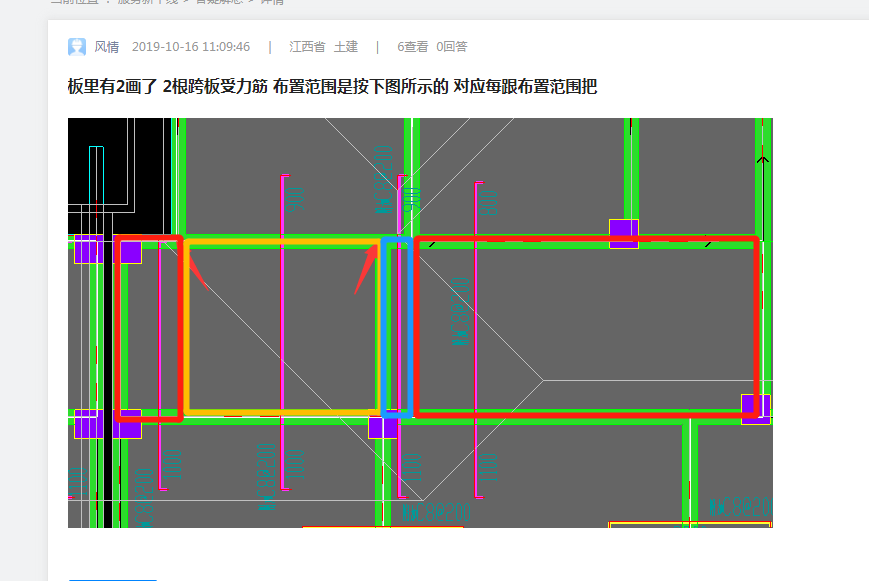Click the 0回答 answer count
This screenshot has width=869, height=581.
[x=452, y=47]
